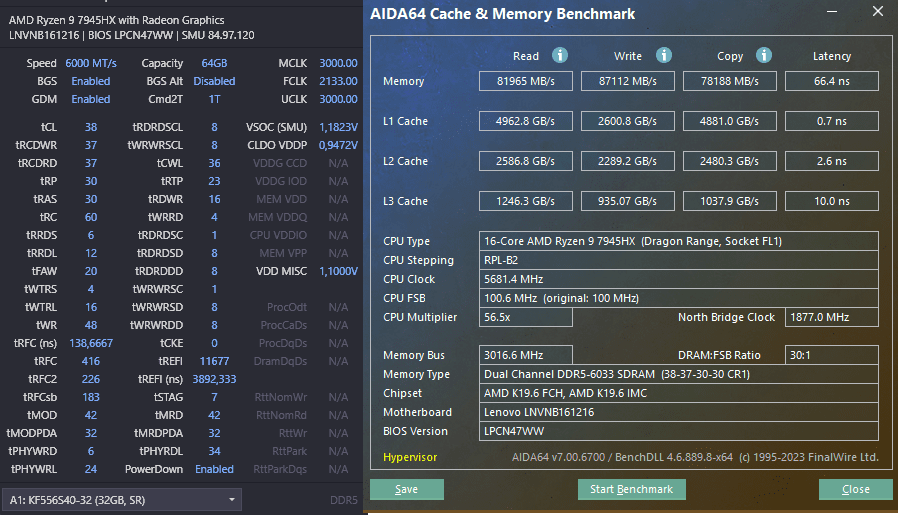
Task: Select L2 Cache Copy 2480.3 GB/s
Action: [x=730, y=161]
